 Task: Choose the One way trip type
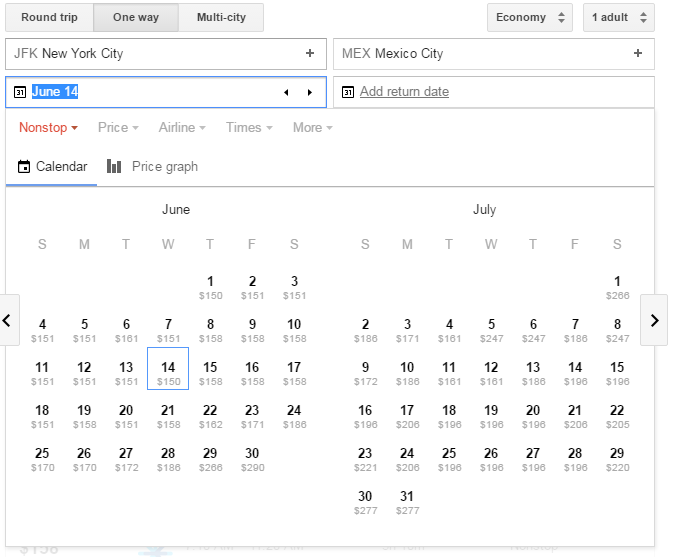(137, 17)
